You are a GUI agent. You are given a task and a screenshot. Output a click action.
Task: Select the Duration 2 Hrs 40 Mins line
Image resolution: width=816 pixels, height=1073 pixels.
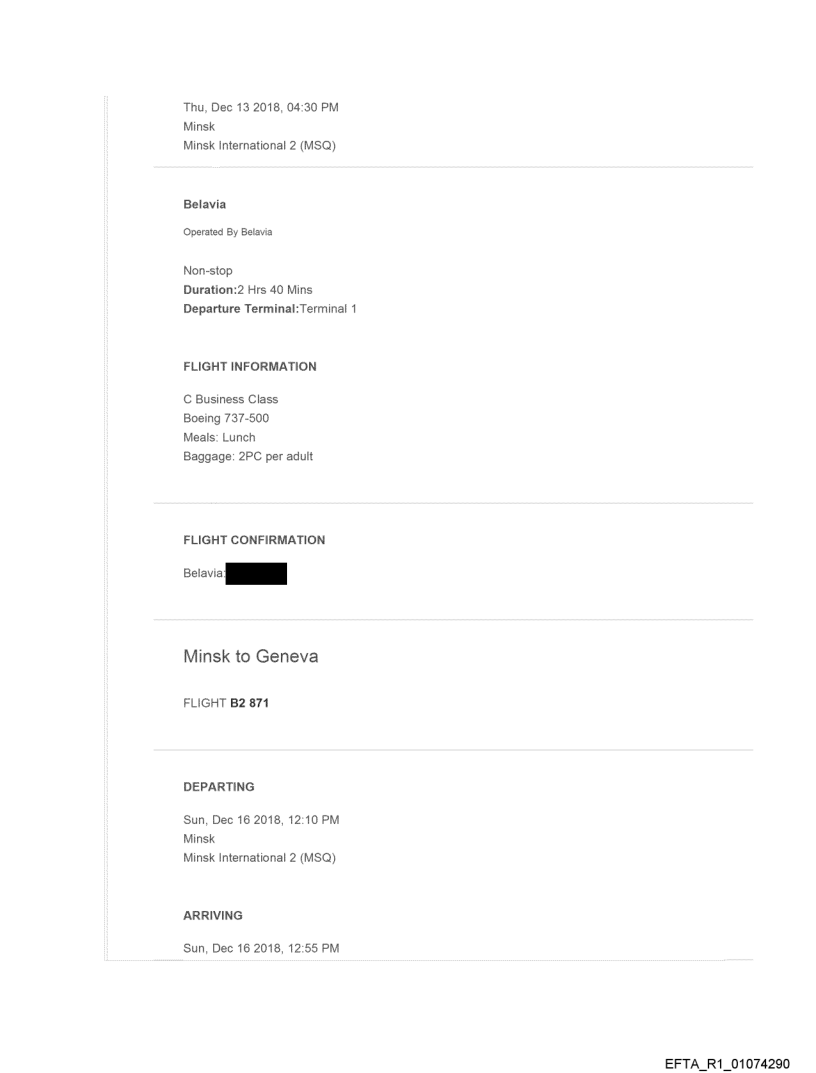click(x=247, y=290)
